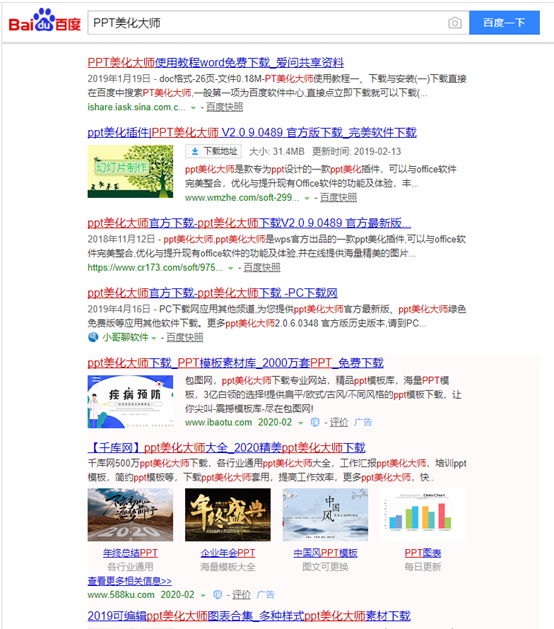Click the ishare.iask.sina.com URL text

coord(136,108)
